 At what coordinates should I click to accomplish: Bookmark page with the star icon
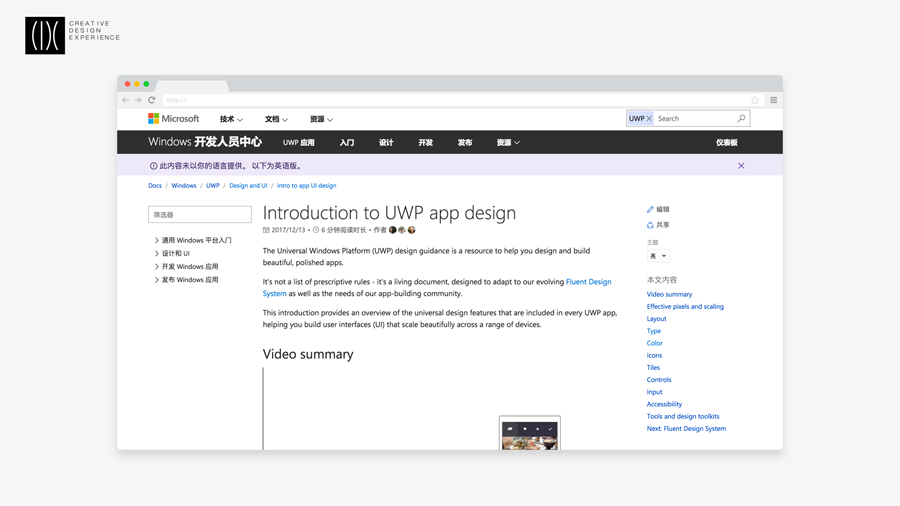[x=755, y=100]
